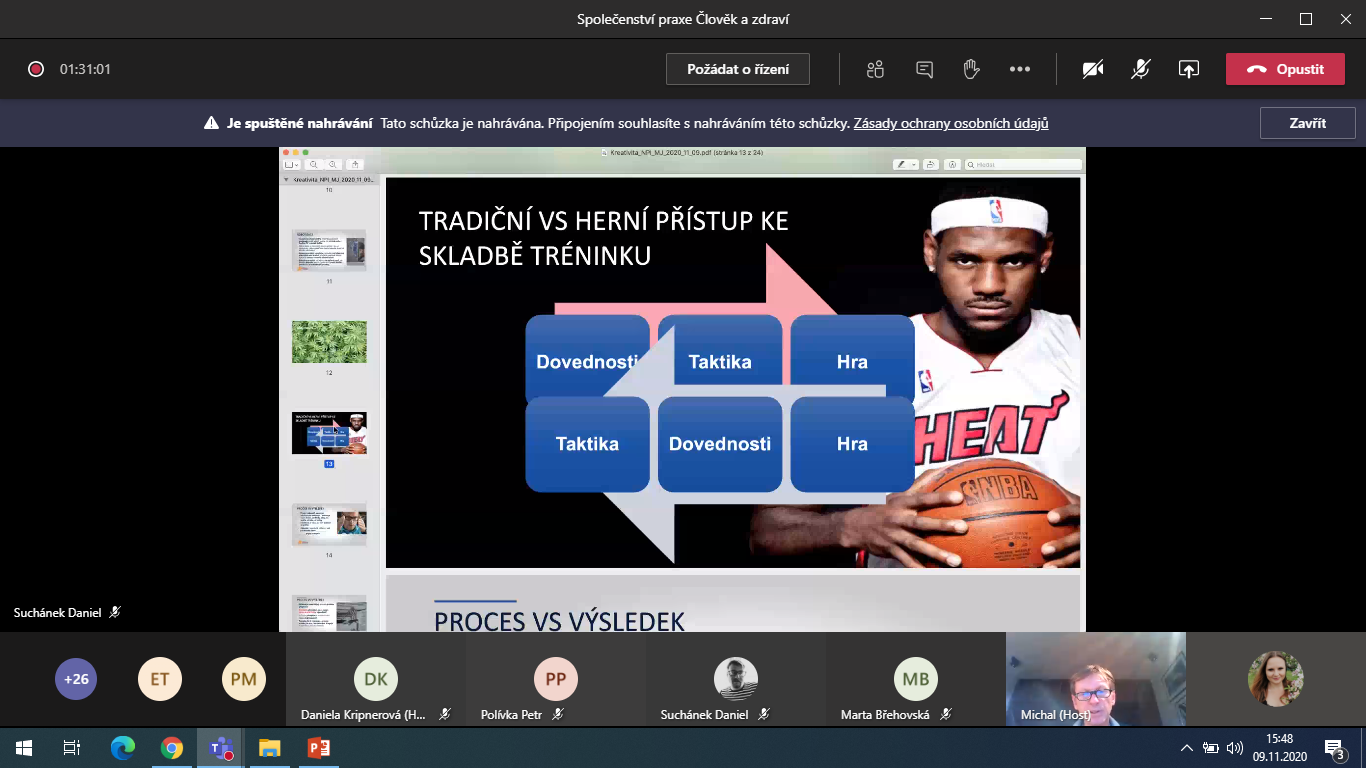Open Microsoft Edge from the taskbar
This screenshot has width=1366, height=768.
click(x=123, y=747)
